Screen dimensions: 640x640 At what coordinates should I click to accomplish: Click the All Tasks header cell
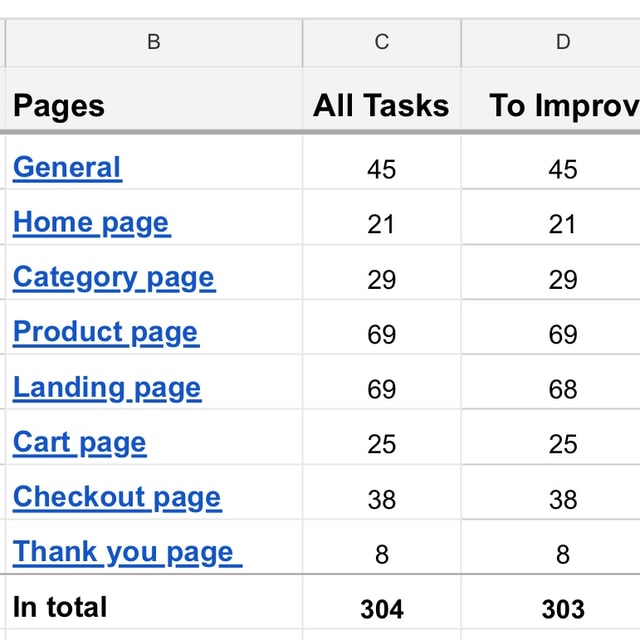coord(381,105)
